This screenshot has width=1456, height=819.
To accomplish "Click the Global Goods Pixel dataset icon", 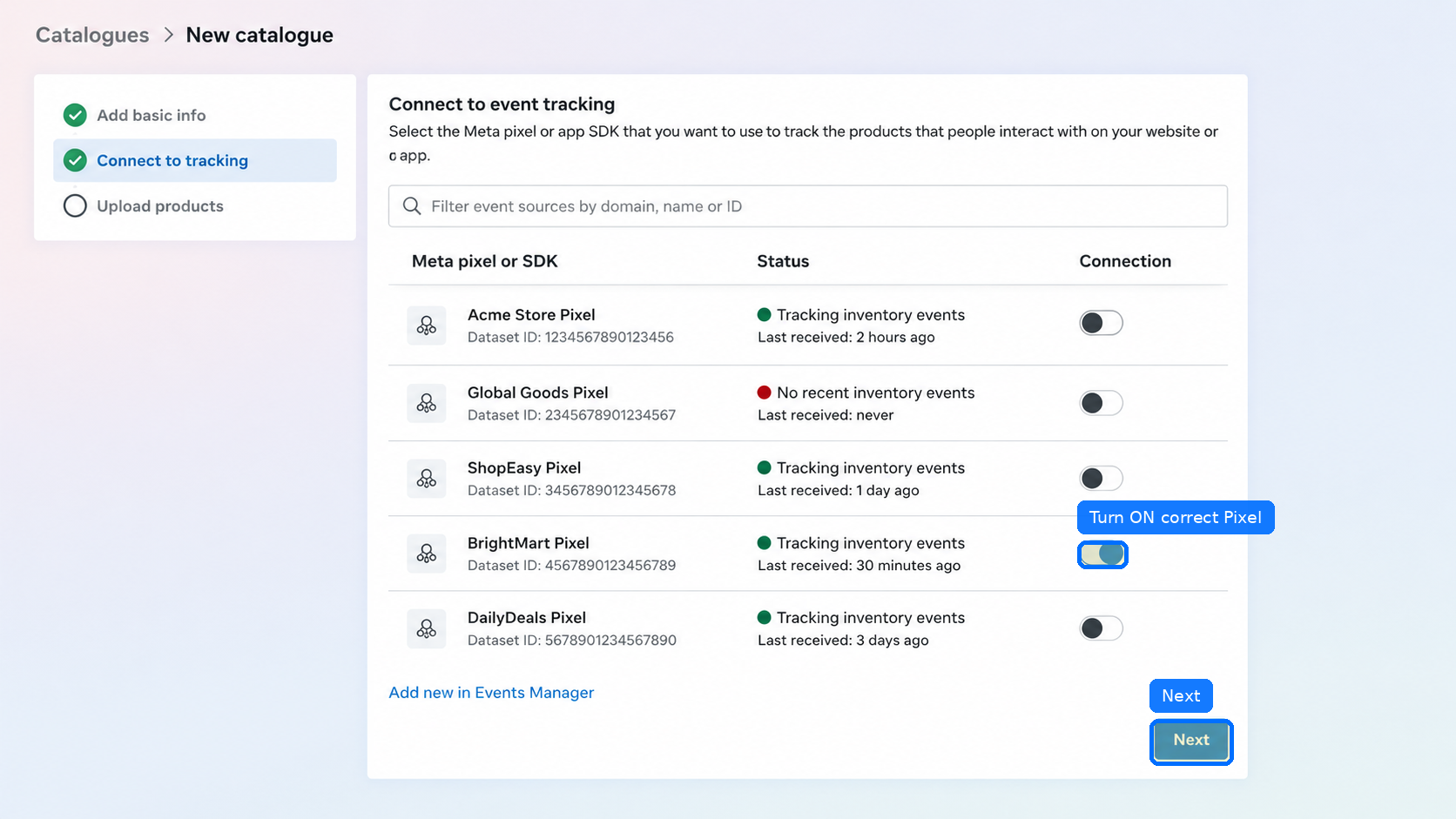I will click(427, 403).
